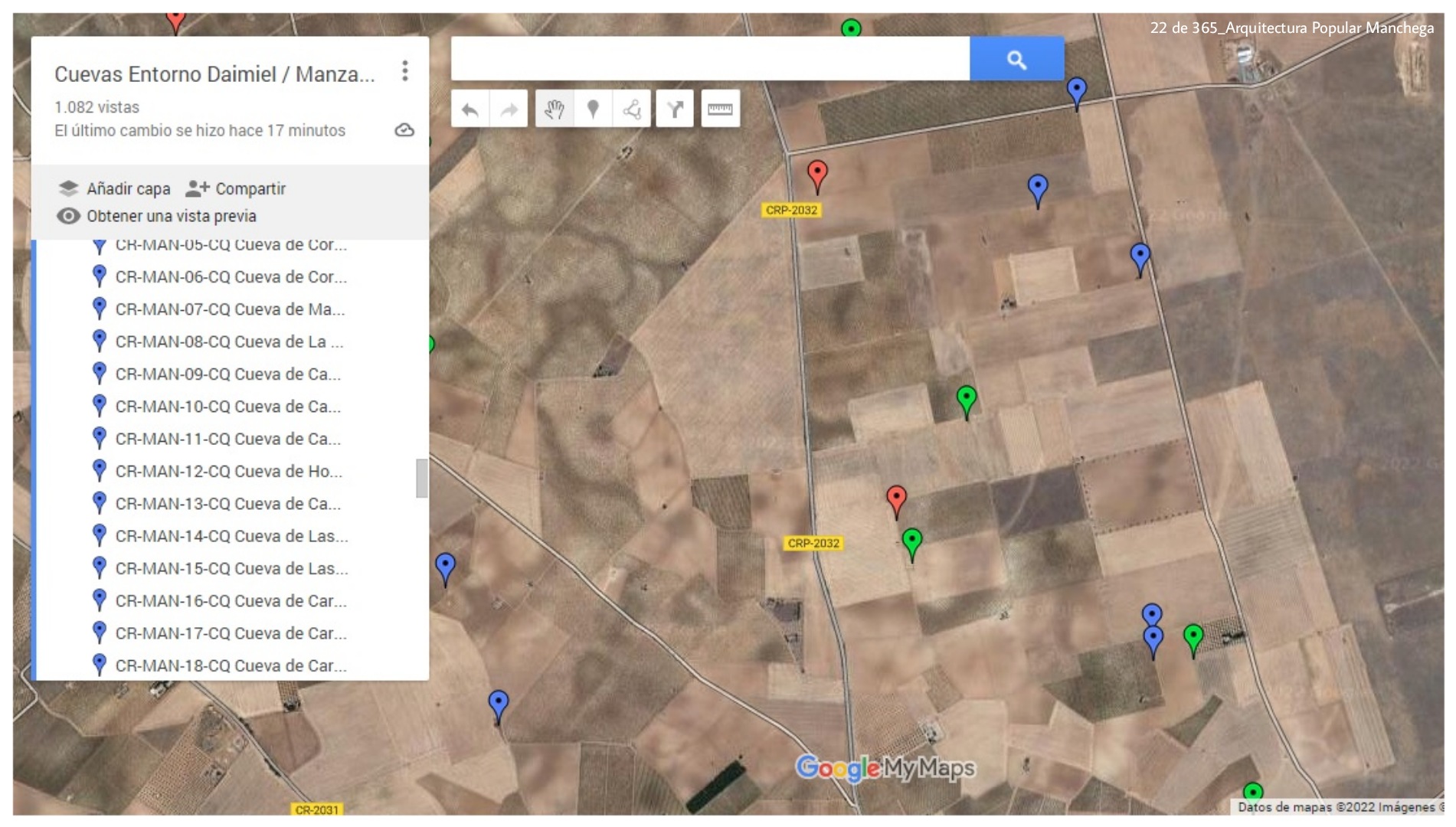Image resolution: width=1456 pixels, height=827 pixels.
Task: Click the blue marker right of upper red marker
Action: 1038,191
